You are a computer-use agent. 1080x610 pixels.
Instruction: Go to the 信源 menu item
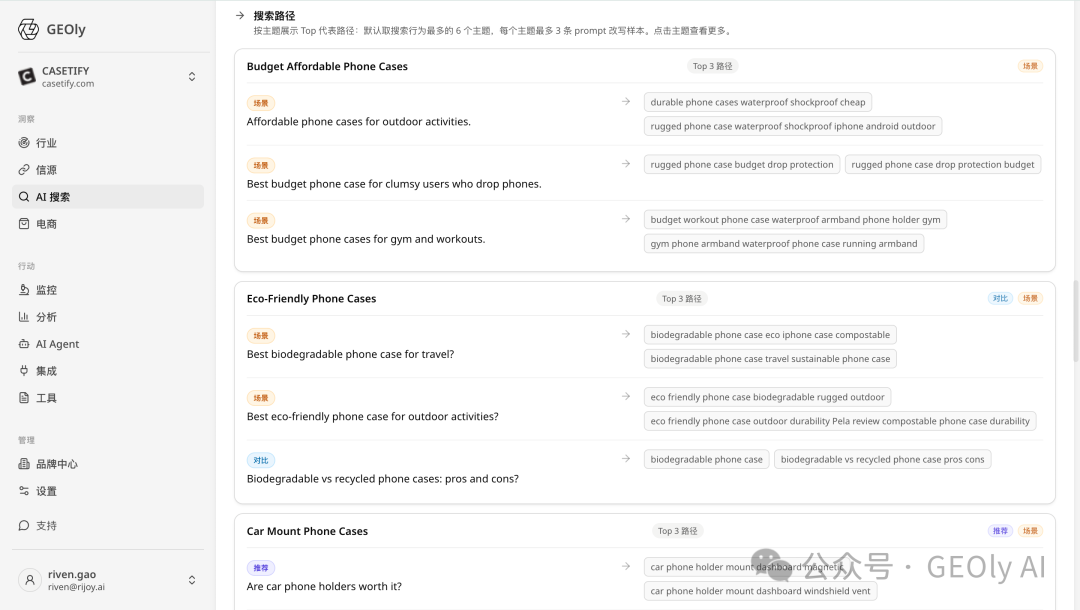point(108,169)
